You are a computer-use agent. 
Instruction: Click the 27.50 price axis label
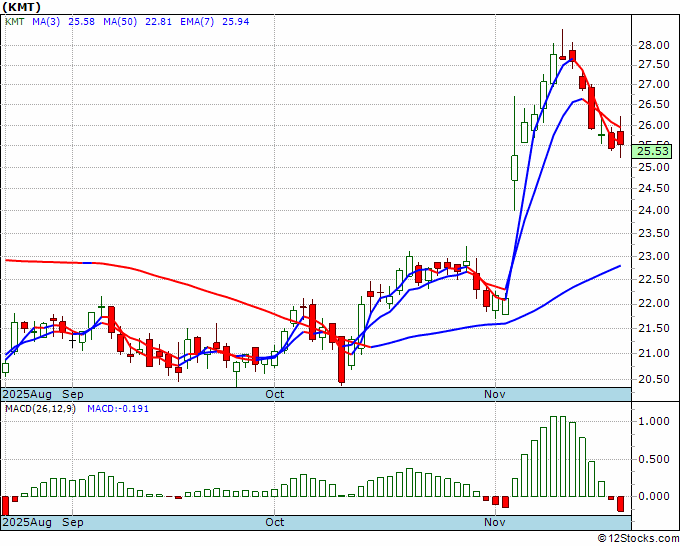tap(654, 65)
